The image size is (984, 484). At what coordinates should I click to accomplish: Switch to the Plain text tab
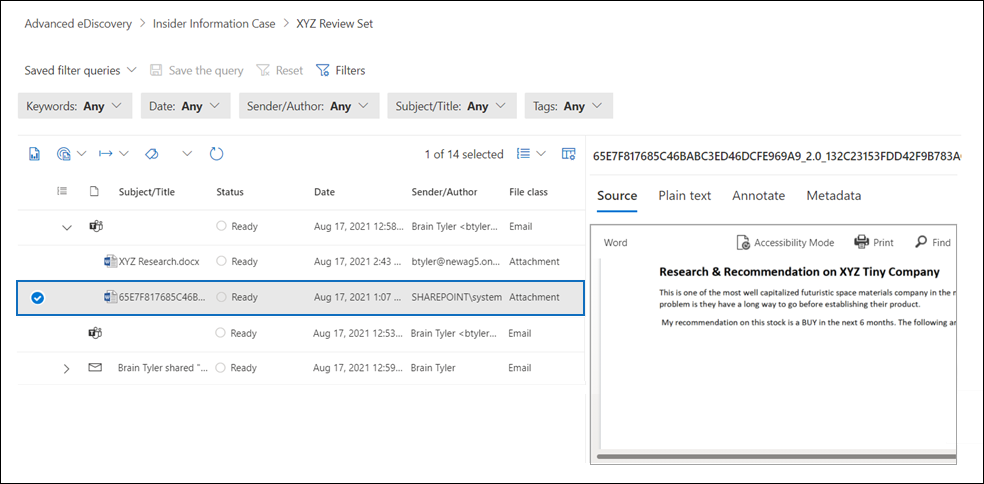(685, 196)
